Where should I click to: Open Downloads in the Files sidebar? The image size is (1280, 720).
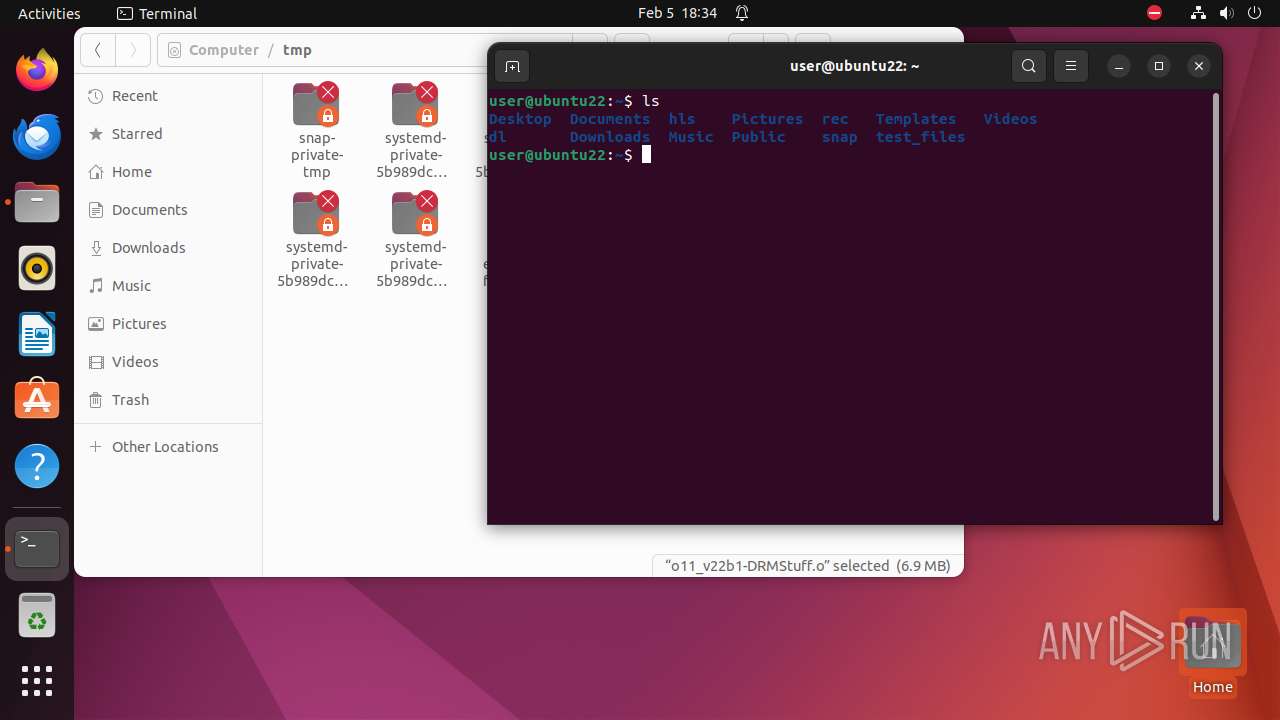pos(168,248)
